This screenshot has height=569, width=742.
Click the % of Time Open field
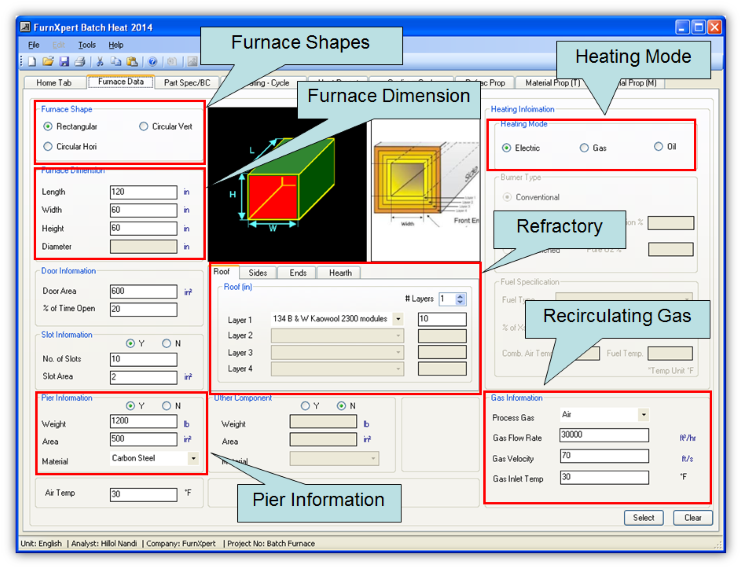point(143,309)
